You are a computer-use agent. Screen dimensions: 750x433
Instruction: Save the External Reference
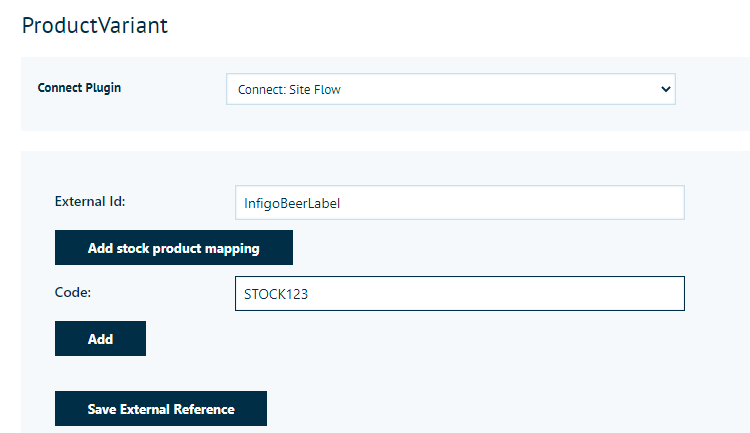[x=161, y=408]
